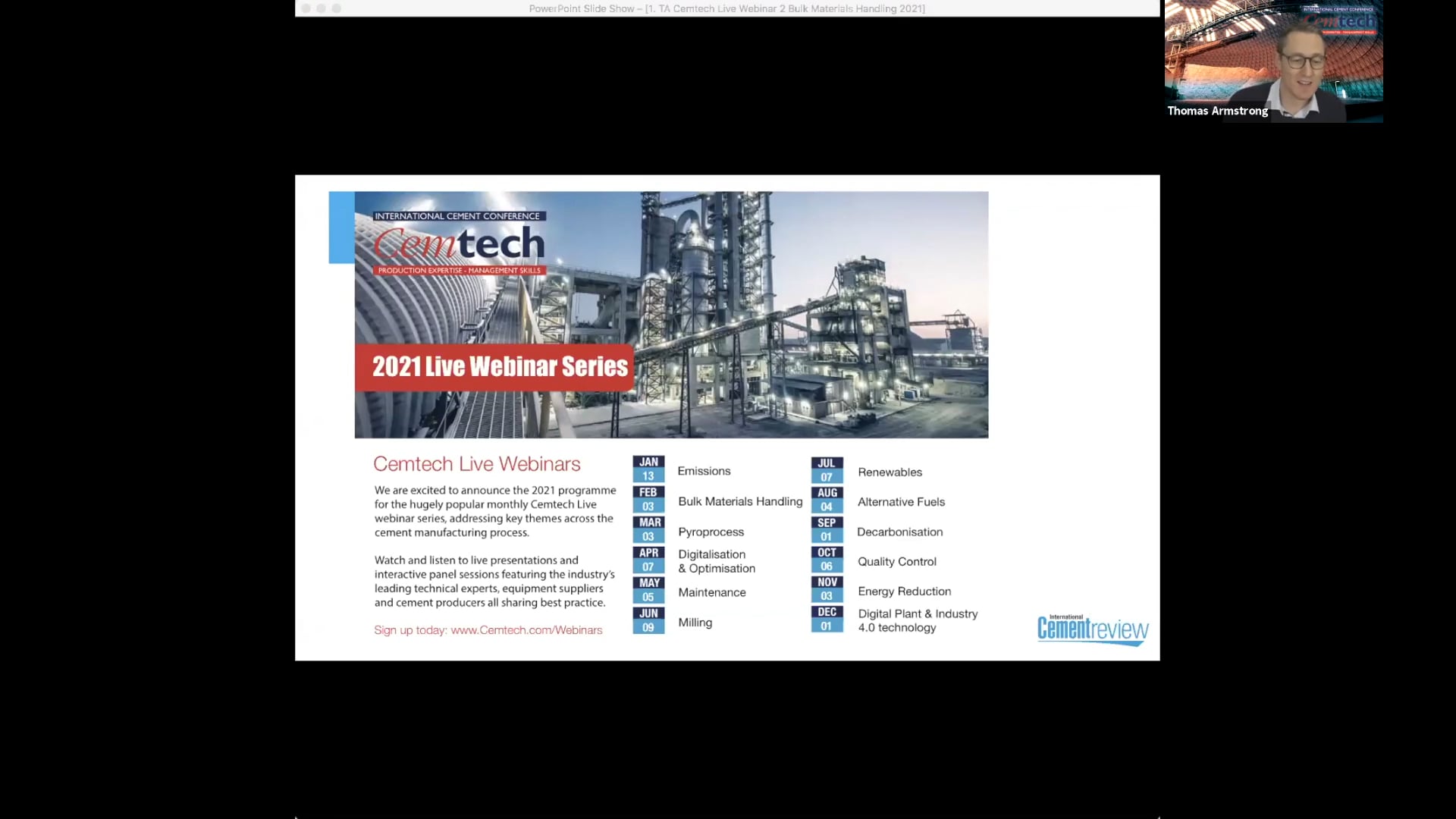Click the JAN 13 Emissions webinar date
Viewport: 1456px width, 819px height.
[x=648, y=467]
